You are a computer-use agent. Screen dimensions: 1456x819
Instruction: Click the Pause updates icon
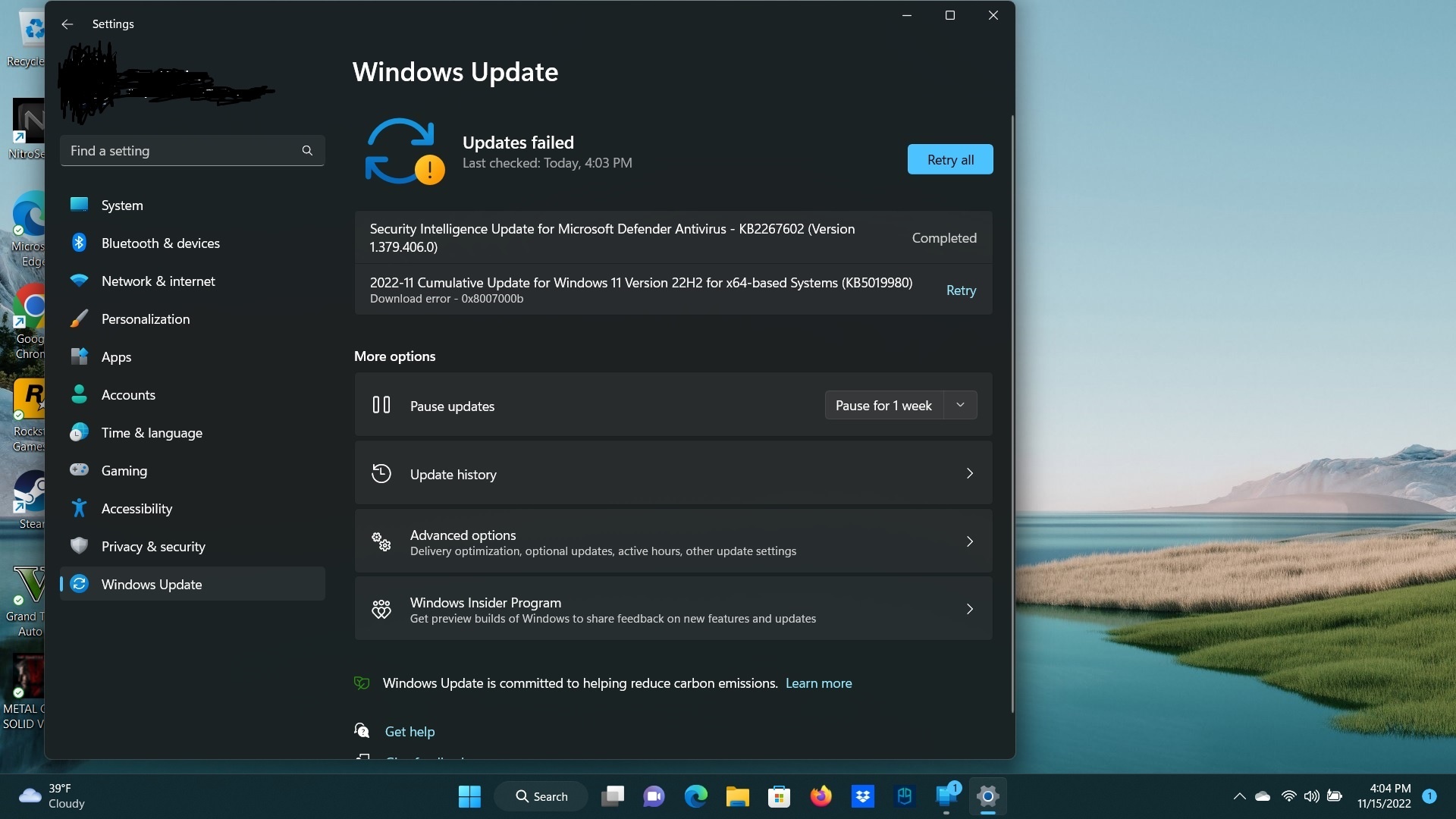pos(381,405)
